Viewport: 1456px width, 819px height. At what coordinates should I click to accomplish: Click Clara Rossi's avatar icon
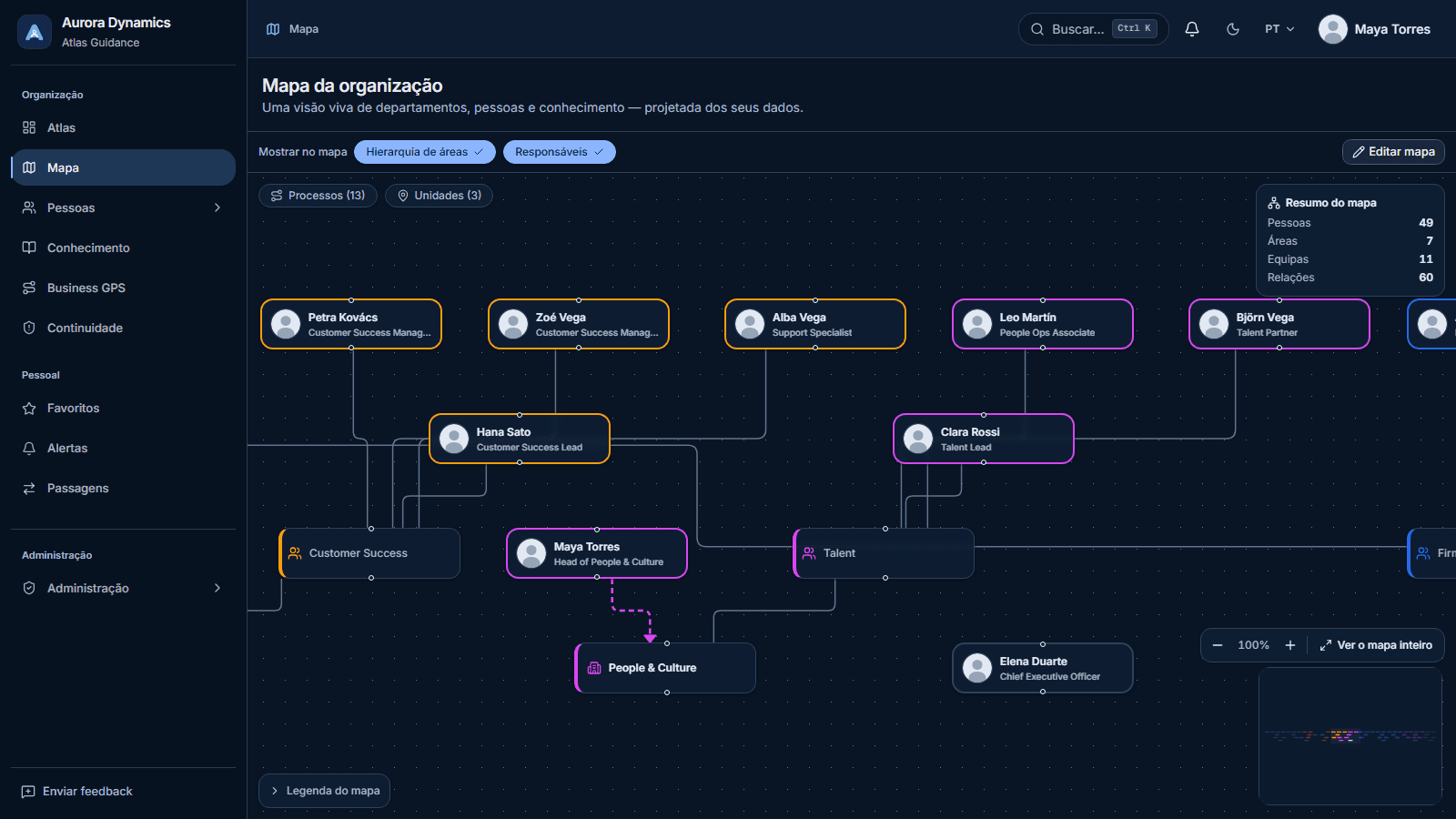tap(918, 439)
